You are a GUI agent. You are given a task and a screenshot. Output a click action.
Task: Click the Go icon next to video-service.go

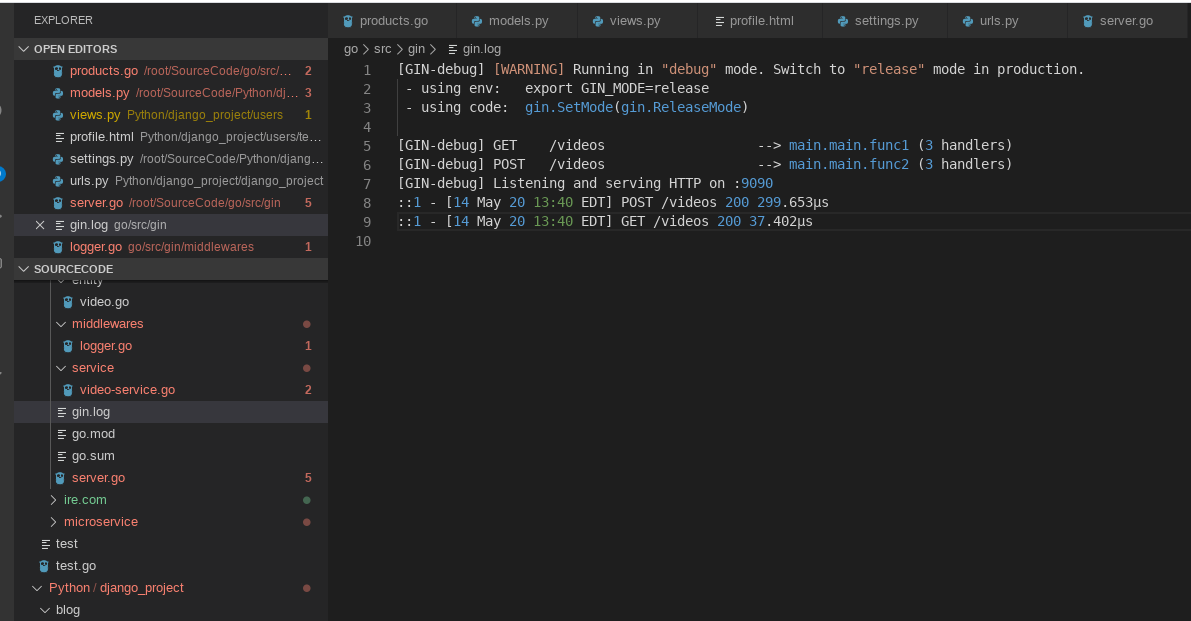click(x=68, y=390)
